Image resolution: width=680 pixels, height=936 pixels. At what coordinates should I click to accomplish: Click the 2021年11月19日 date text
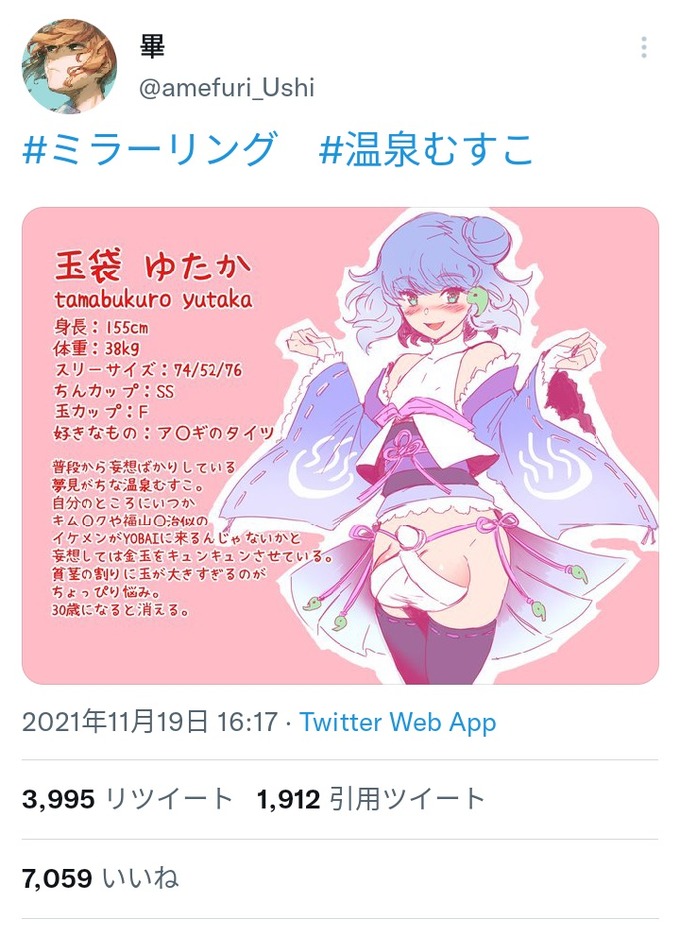115,722
